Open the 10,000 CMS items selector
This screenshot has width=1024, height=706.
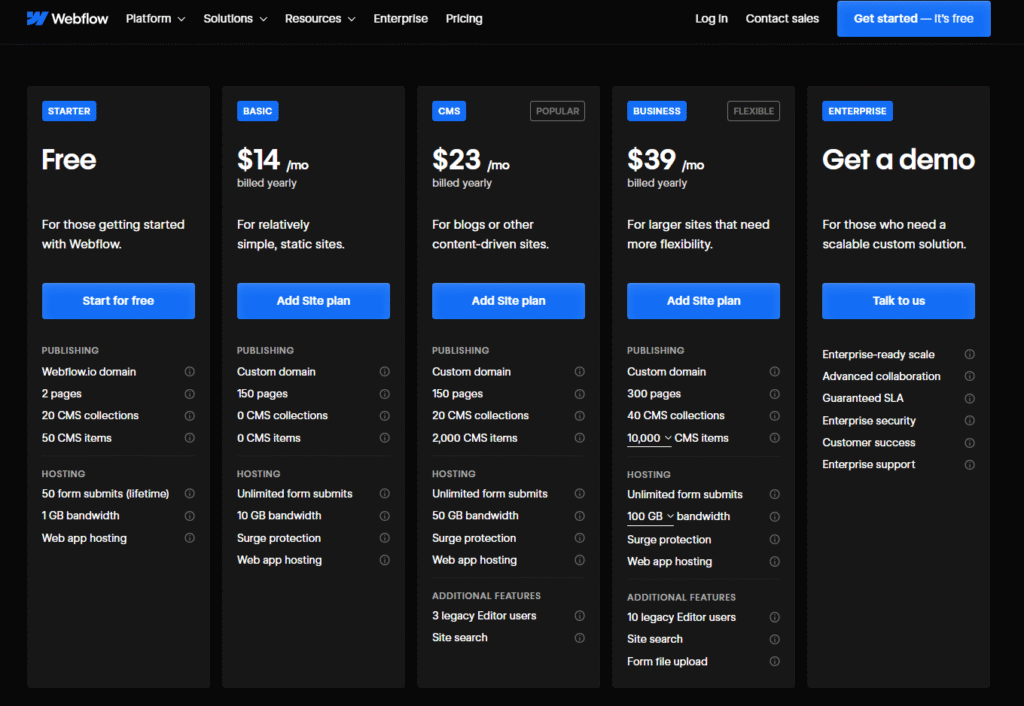click(x=650, y=438)
